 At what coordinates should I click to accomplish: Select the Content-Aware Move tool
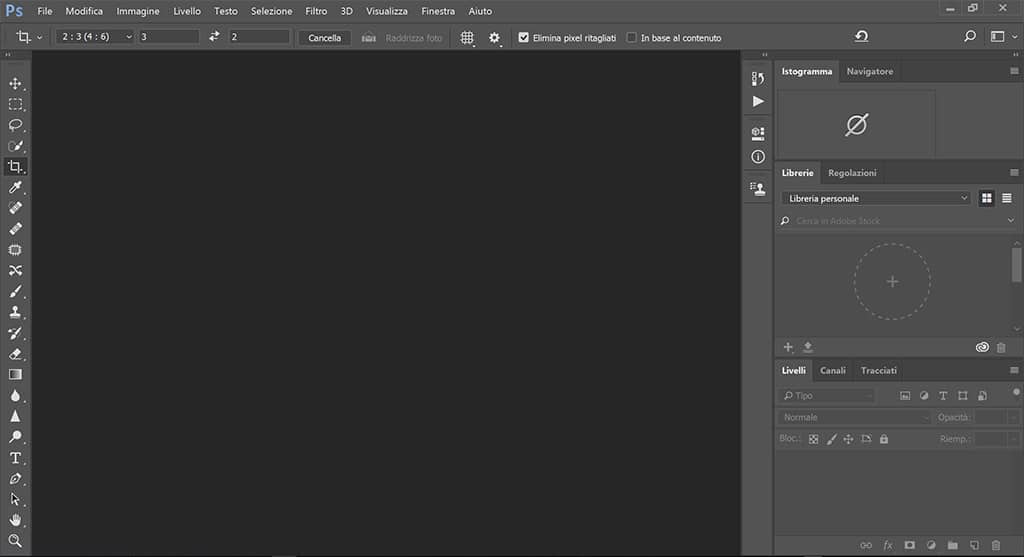click(15, 270)
